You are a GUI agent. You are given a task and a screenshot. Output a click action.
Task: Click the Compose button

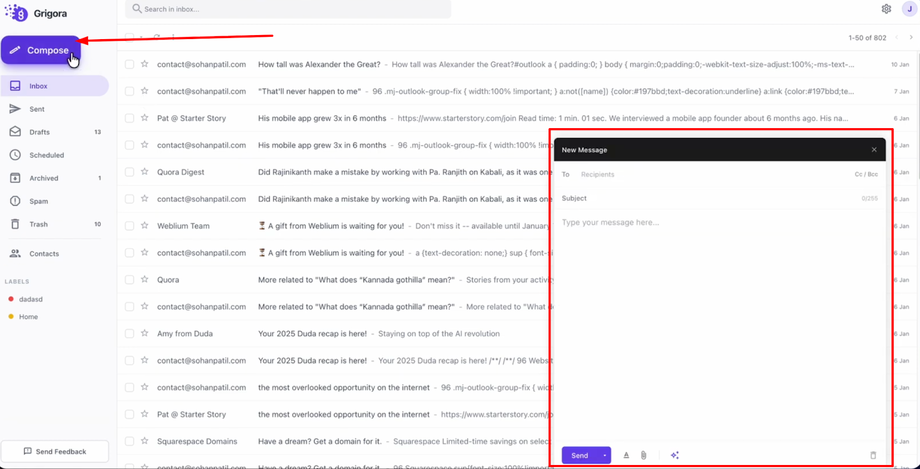(40, 50)
